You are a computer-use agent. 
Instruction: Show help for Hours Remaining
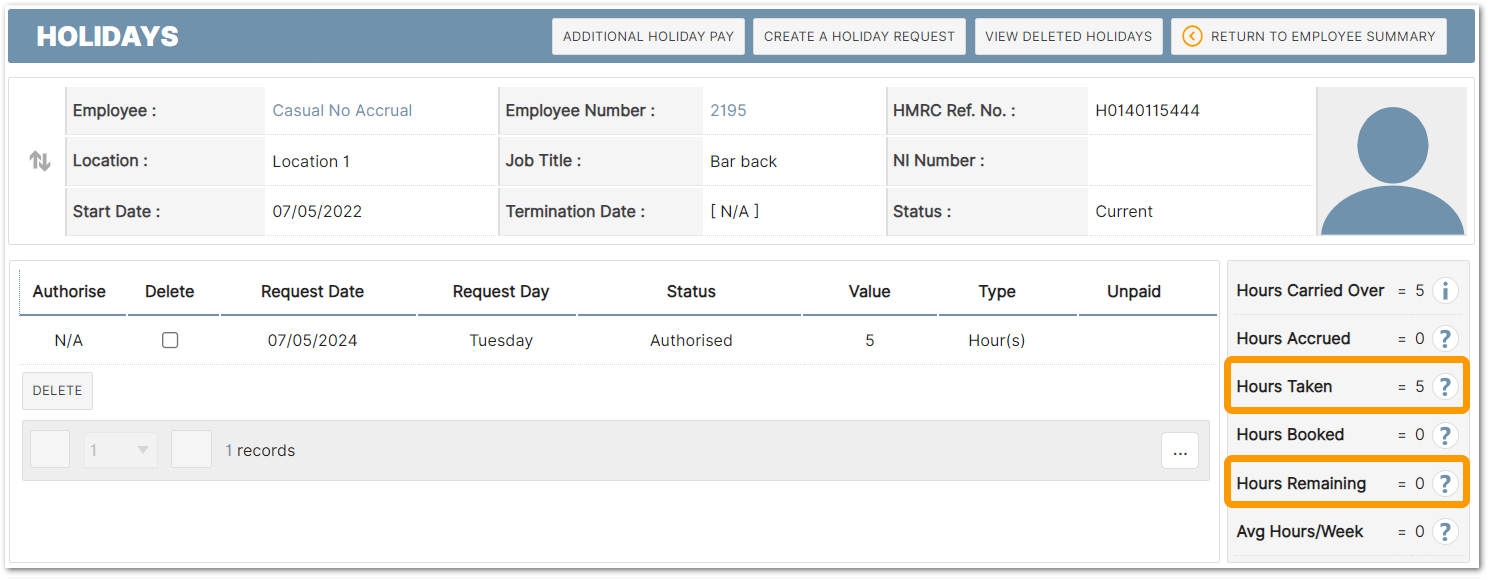(x=1445, y=484)
